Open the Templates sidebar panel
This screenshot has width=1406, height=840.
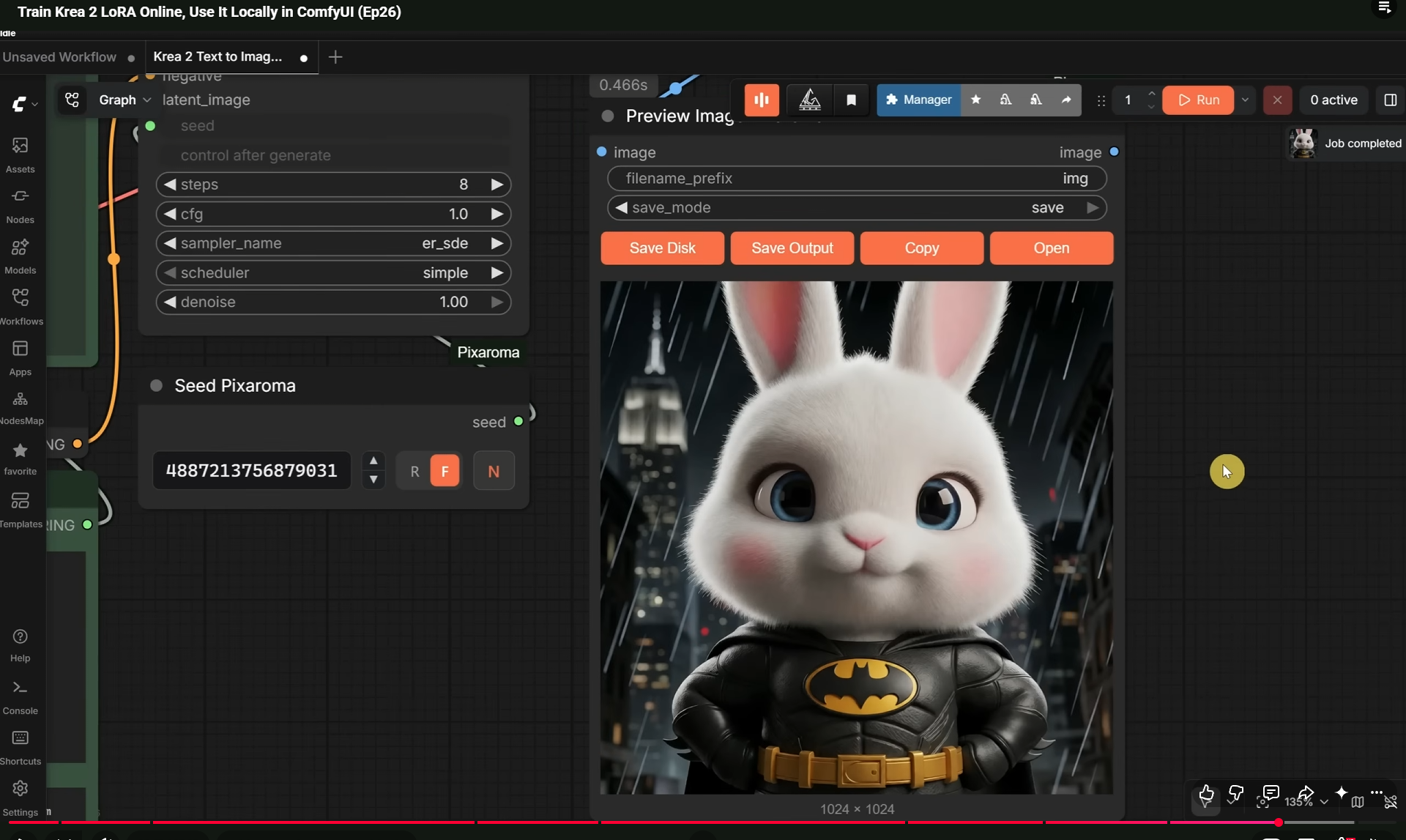[21, 510]
